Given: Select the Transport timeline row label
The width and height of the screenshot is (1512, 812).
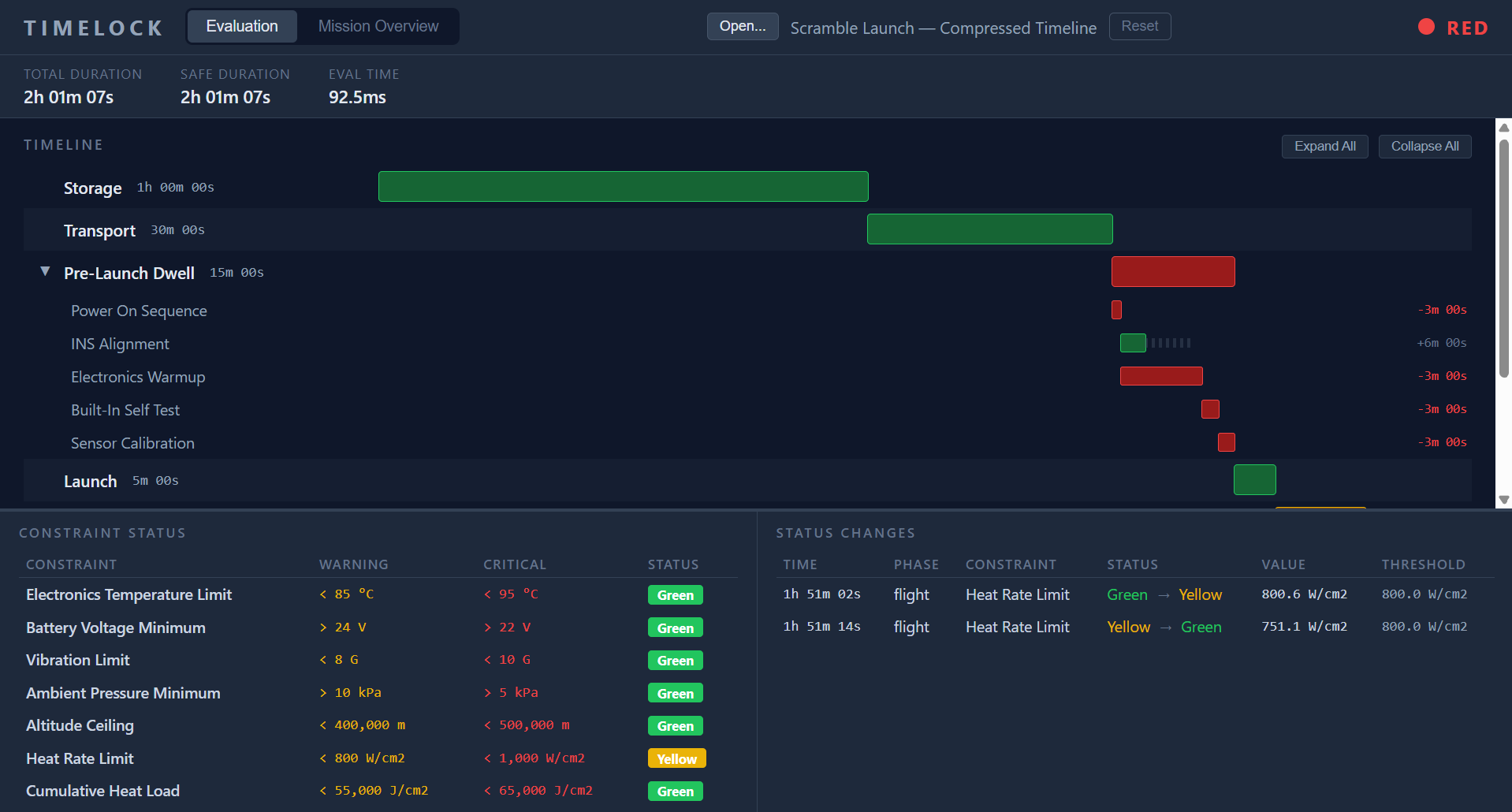Looking at the screenshot, I should pyautogui.click(x=99, y=231).
